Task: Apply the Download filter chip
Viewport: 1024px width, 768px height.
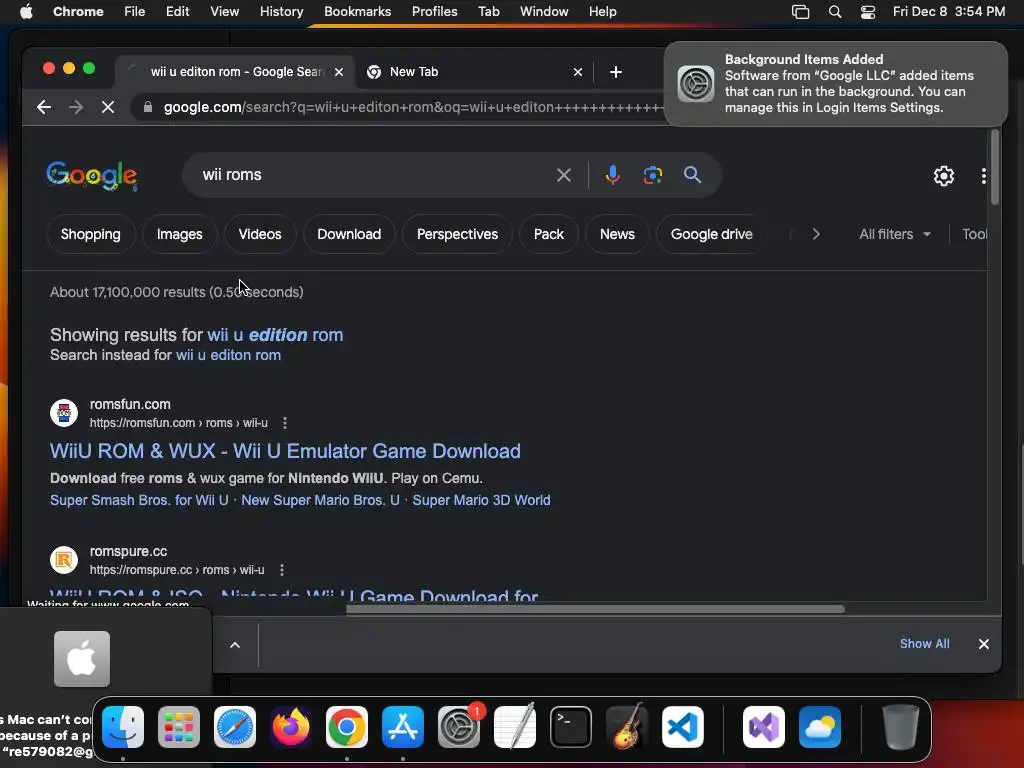Action: point(349,234)
